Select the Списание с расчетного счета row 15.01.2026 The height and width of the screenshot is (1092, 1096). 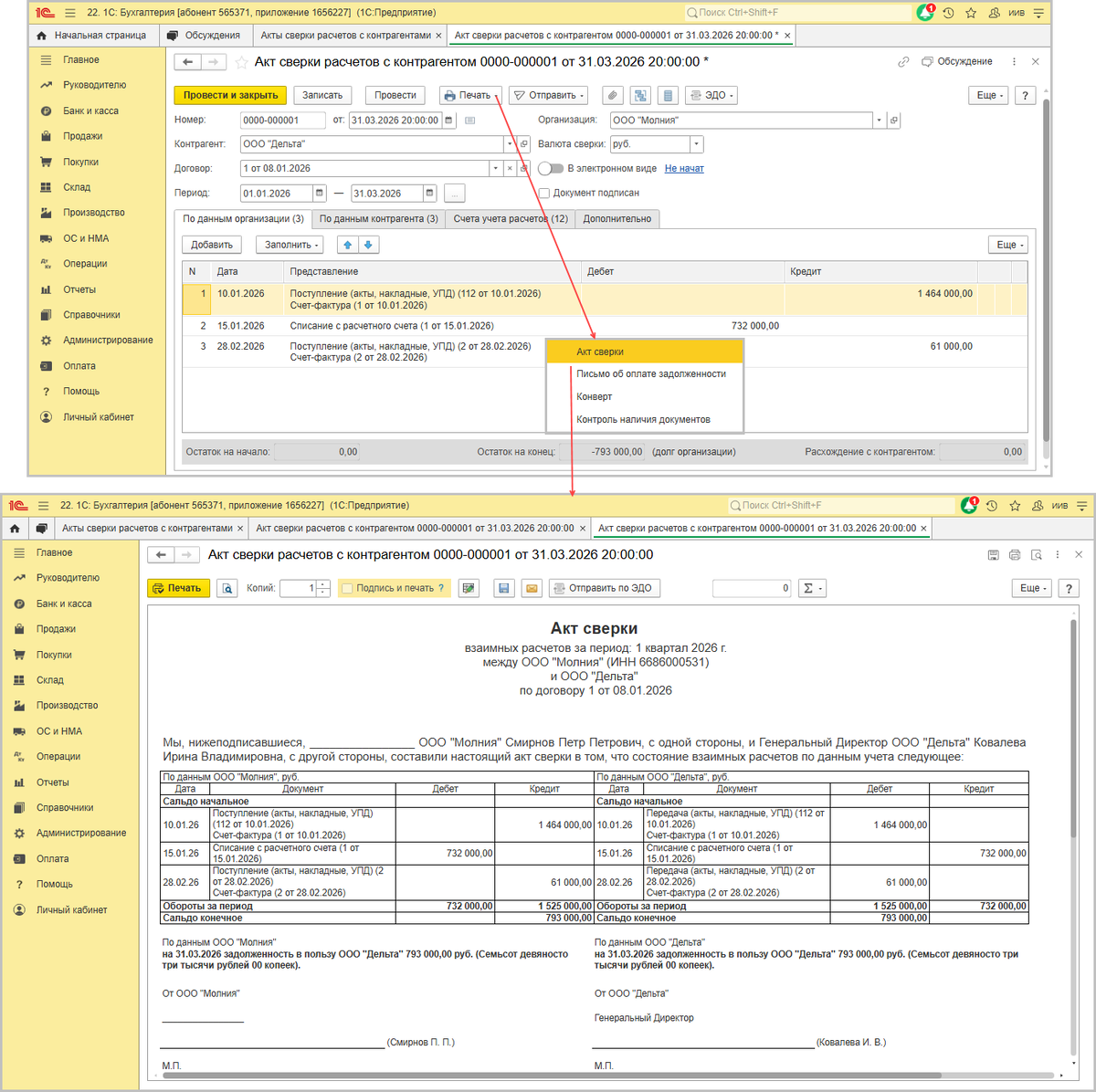pyautogui.click(x=605, y=326)
